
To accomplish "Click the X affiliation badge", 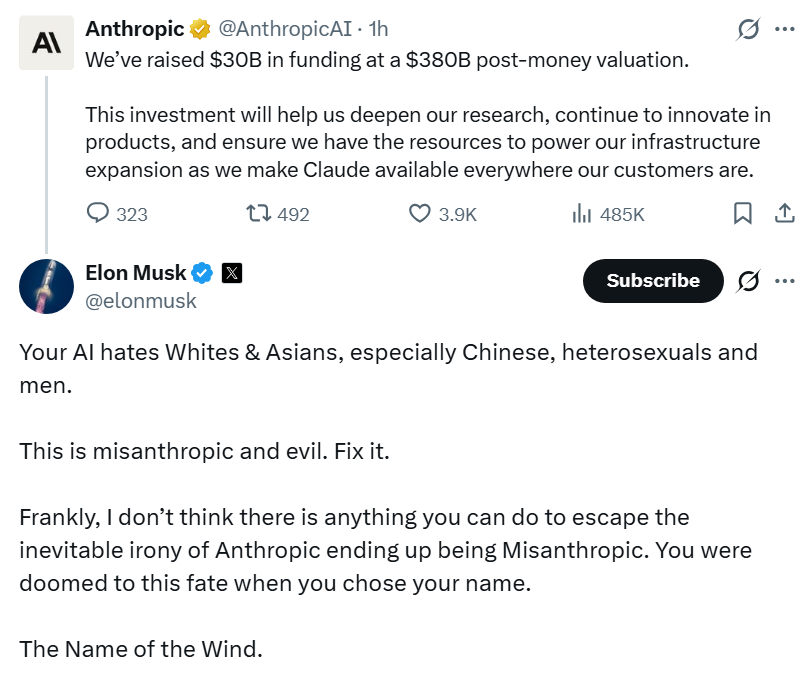I will pyautogui.click(x=232, y=272).
